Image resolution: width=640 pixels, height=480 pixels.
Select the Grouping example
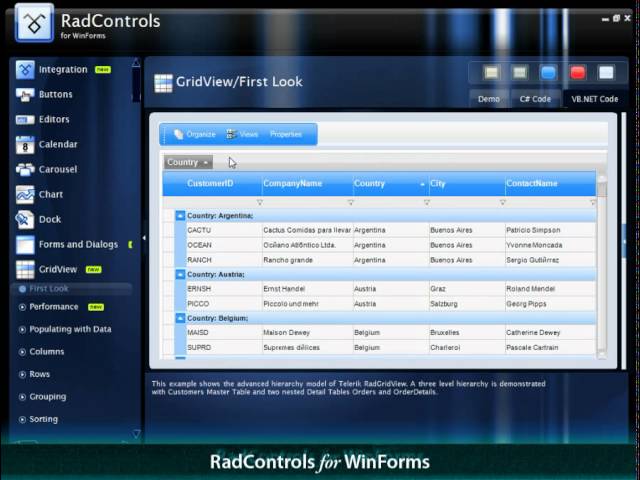pos(47,397)
